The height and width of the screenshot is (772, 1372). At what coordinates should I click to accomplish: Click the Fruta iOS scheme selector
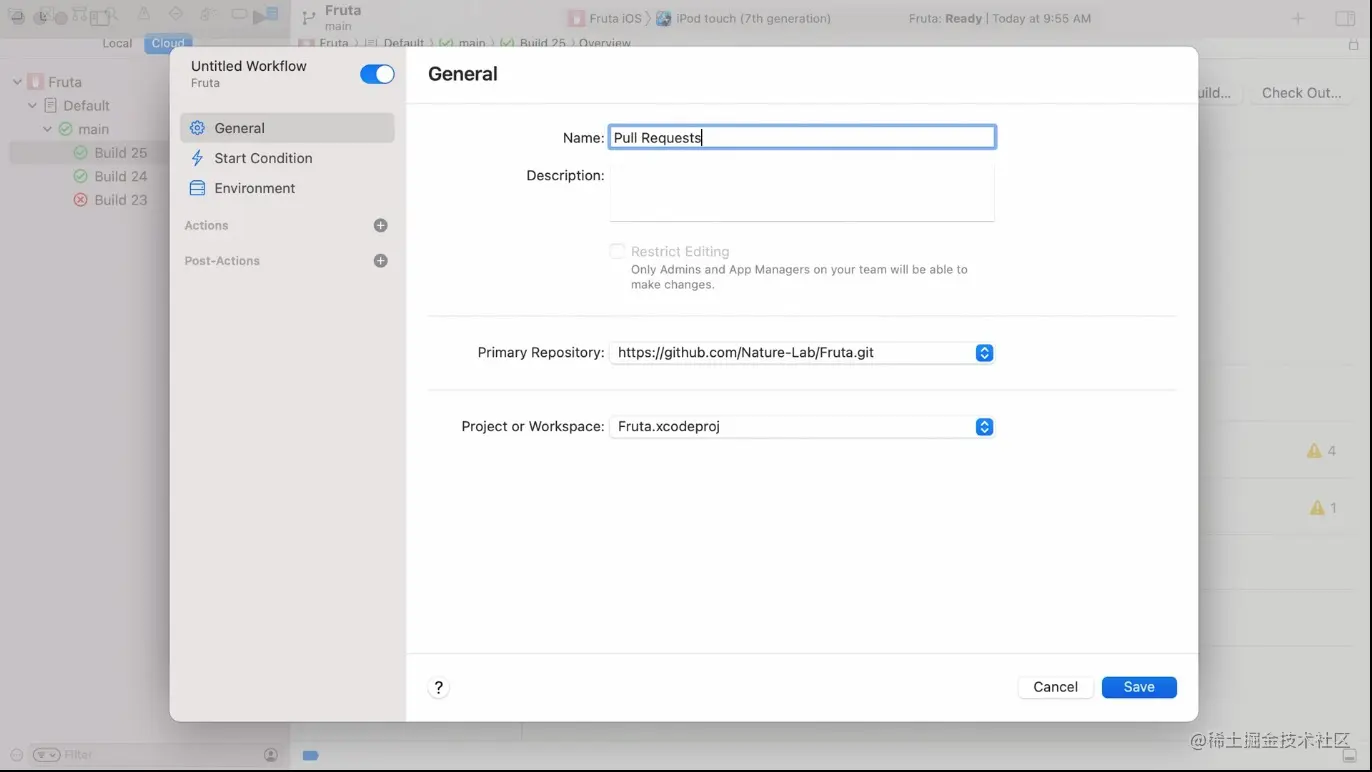pyautogui.click(x=604, y=18)
